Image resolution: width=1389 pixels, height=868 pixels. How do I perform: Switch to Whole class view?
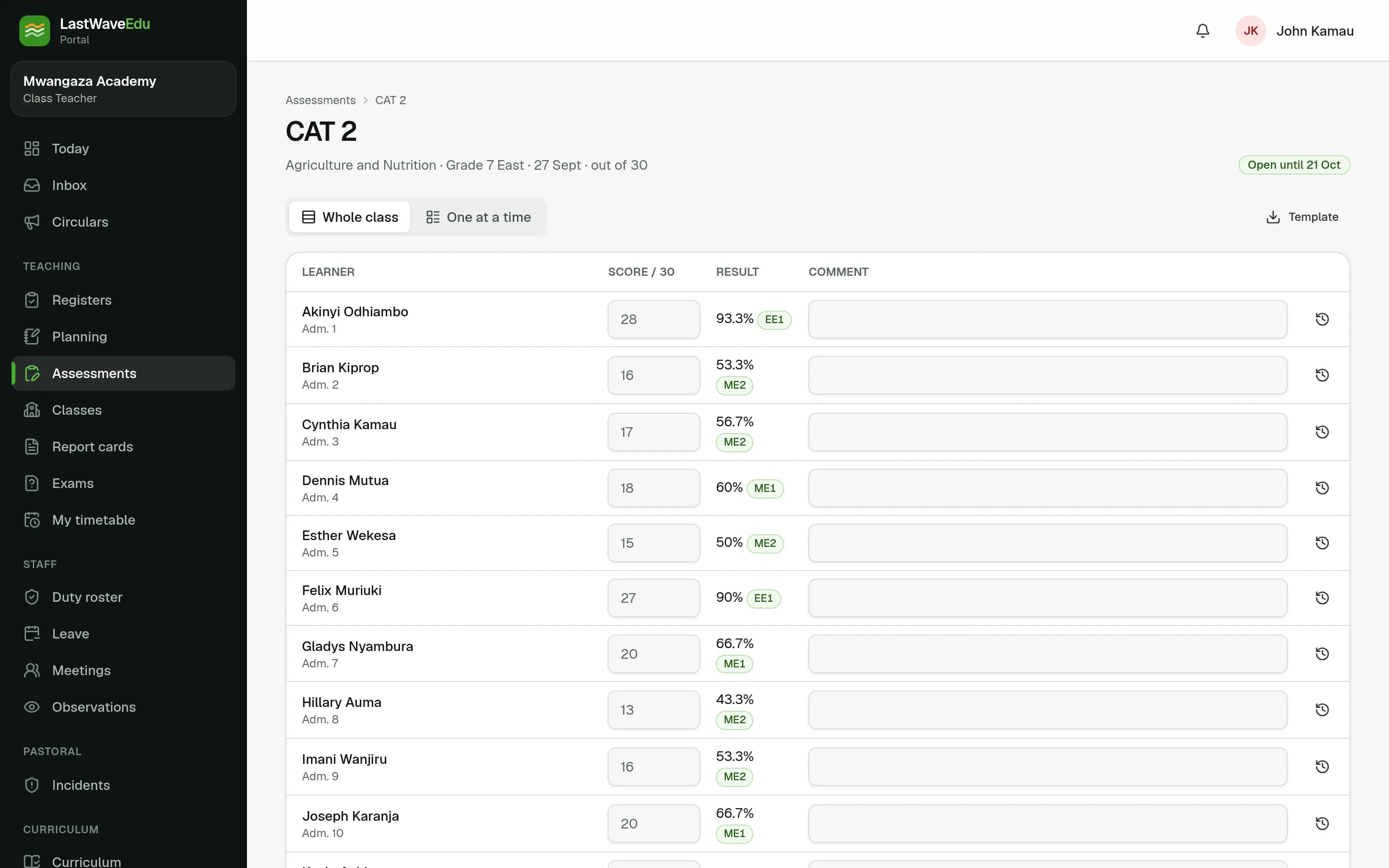tap(350, 217)
